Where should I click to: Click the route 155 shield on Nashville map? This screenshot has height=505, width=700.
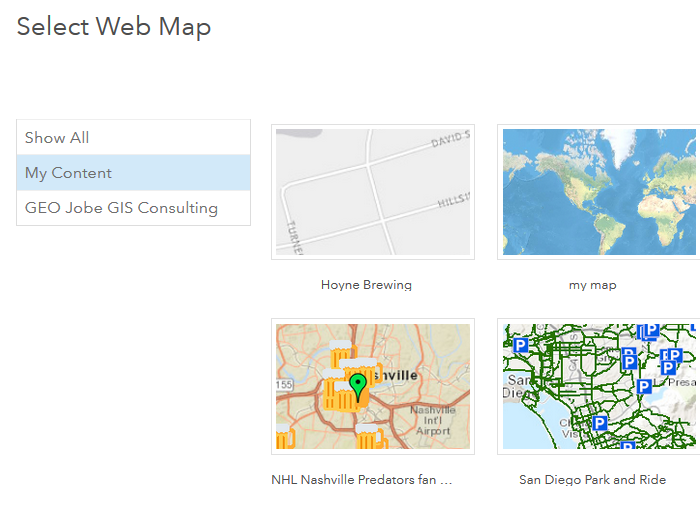pyautogui.click(x=285, y=383)
